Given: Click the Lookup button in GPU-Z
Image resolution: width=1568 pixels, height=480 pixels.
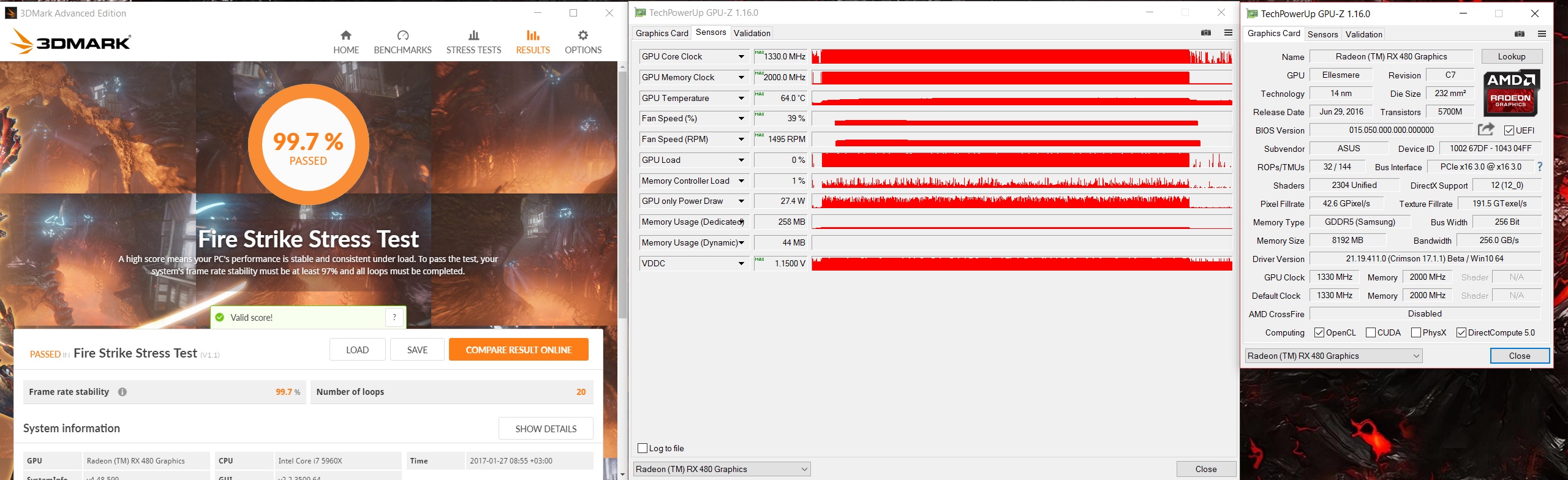Looking at the screenshot, I should pyautogui.click(x=1512, y=56).
